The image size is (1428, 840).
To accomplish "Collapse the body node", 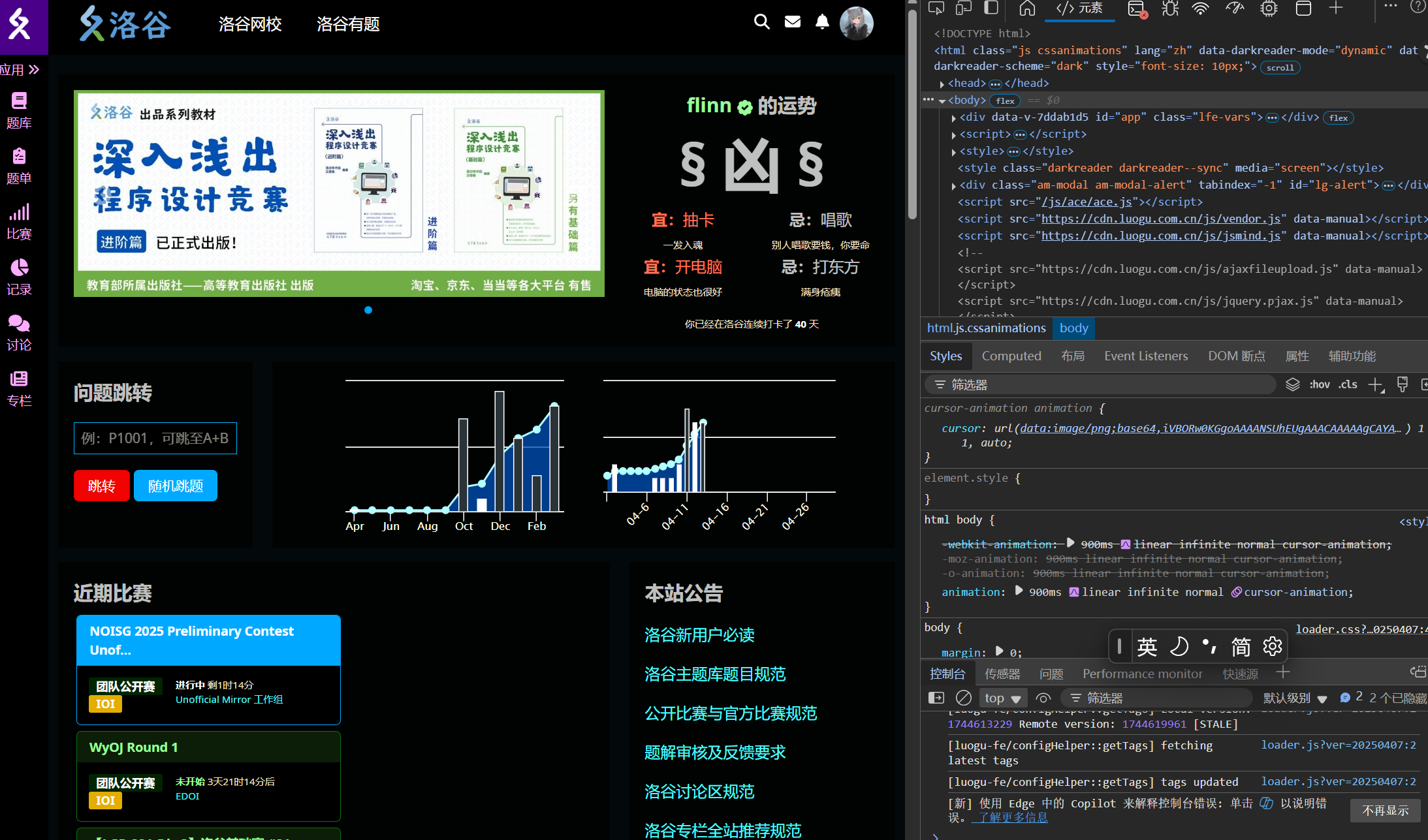I will tap(942, 101).
